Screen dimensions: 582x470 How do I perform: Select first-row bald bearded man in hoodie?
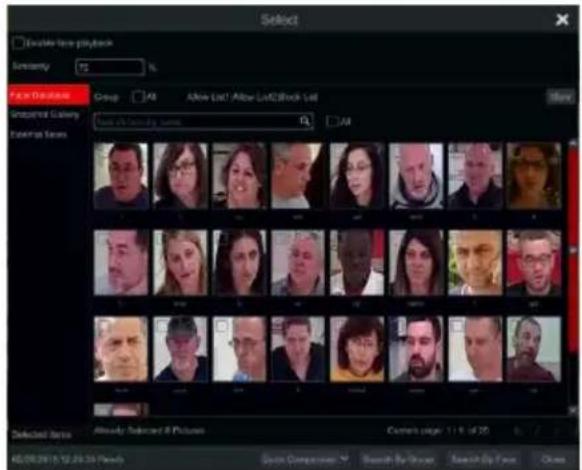tap(416, 176)
